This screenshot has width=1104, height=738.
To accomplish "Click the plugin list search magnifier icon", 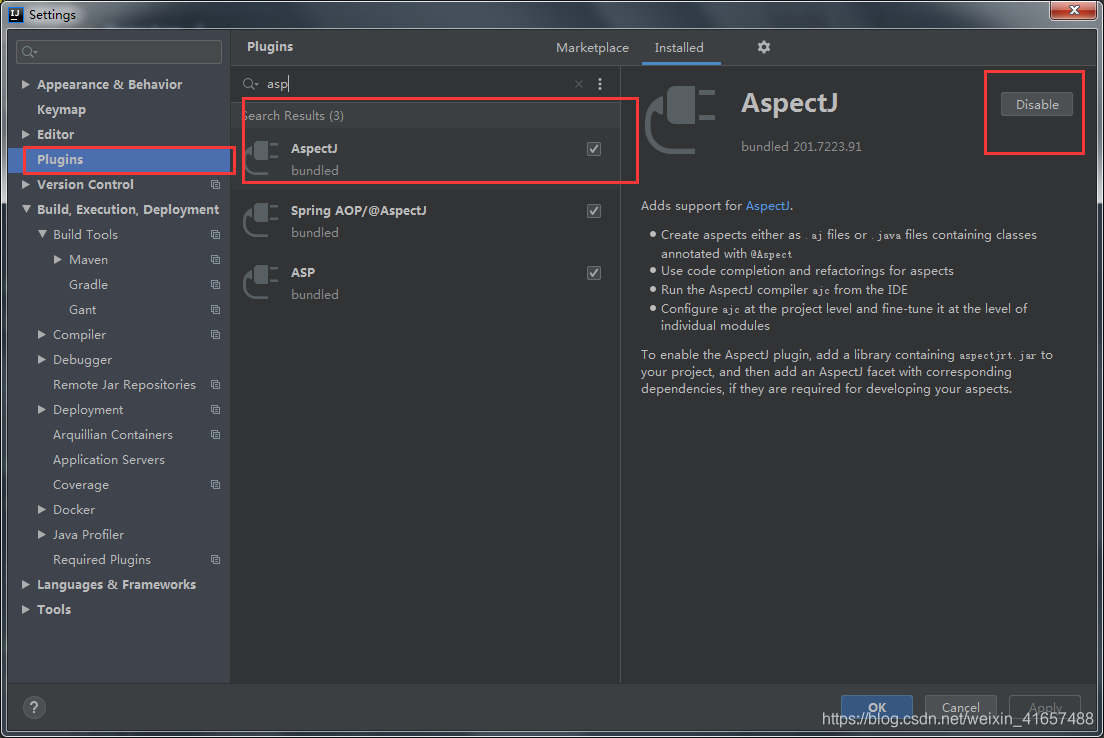I will tap(251, 84).
